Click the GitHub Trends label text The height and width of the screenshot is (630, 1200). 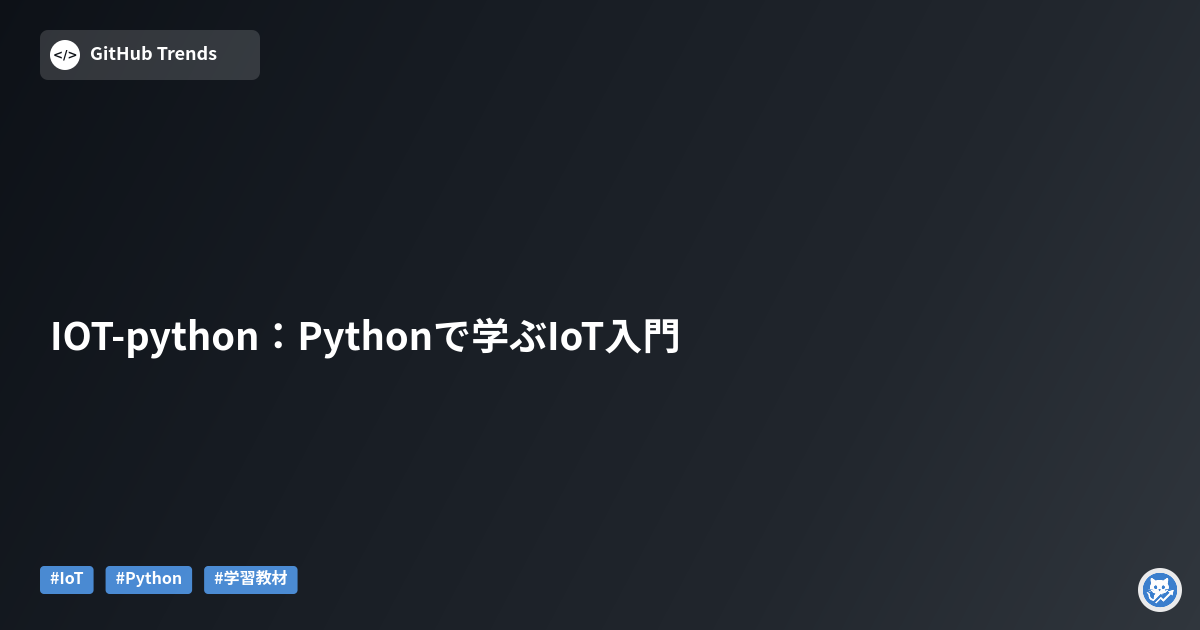(x=153, y=54)
